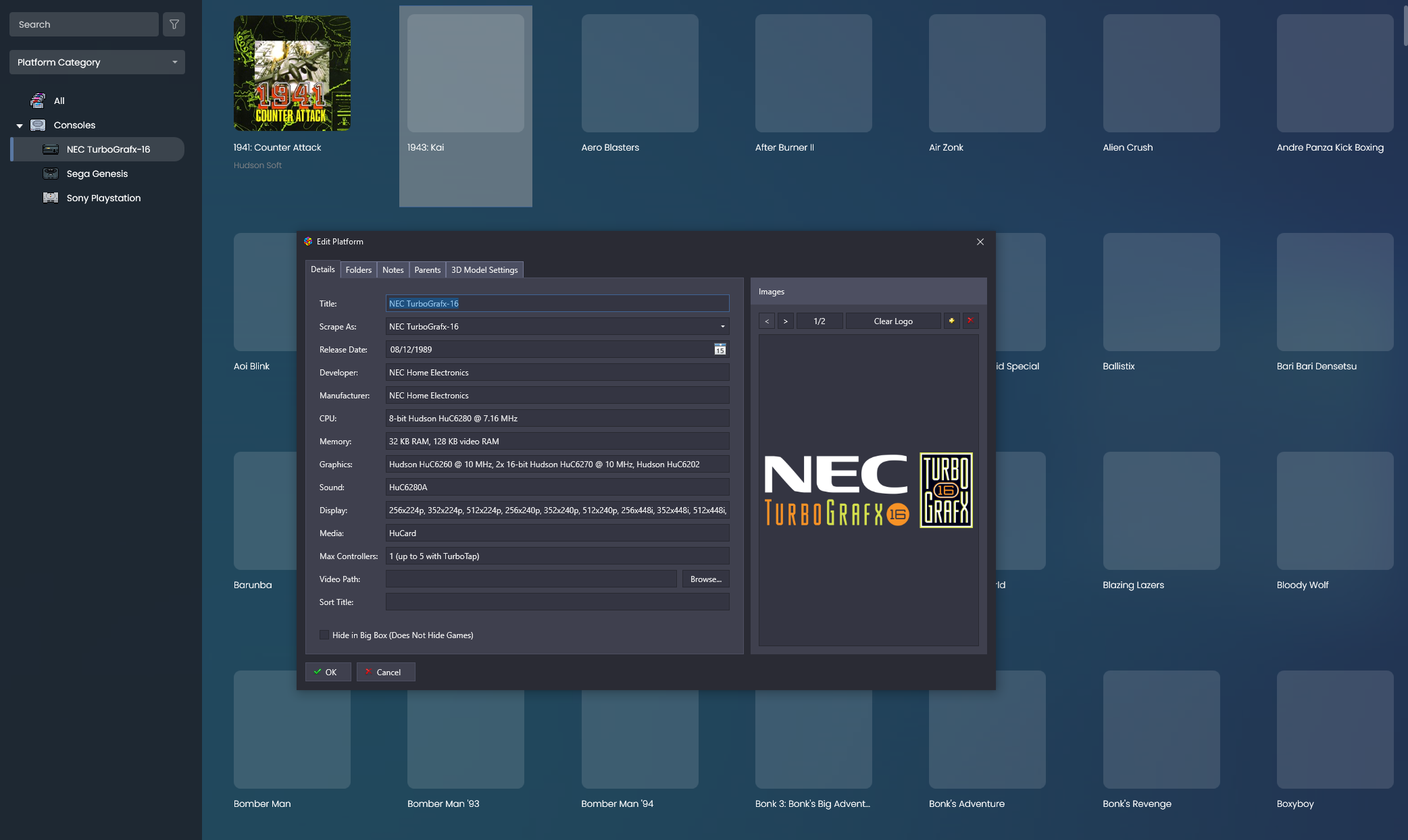Select the Bari Bari Densetsu tile
This screenshot has height=840, width=1408.
pyautogui.click(x=1335, y=292)
